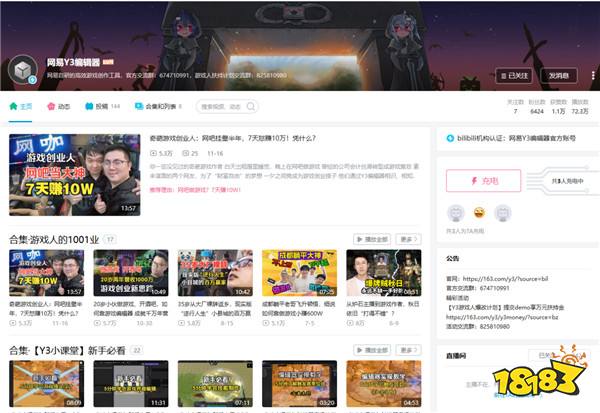This screenshot has height=413, width=600.
Task: Play all in 游戏人的1001业 collection
Action: [x=372, y=239]
